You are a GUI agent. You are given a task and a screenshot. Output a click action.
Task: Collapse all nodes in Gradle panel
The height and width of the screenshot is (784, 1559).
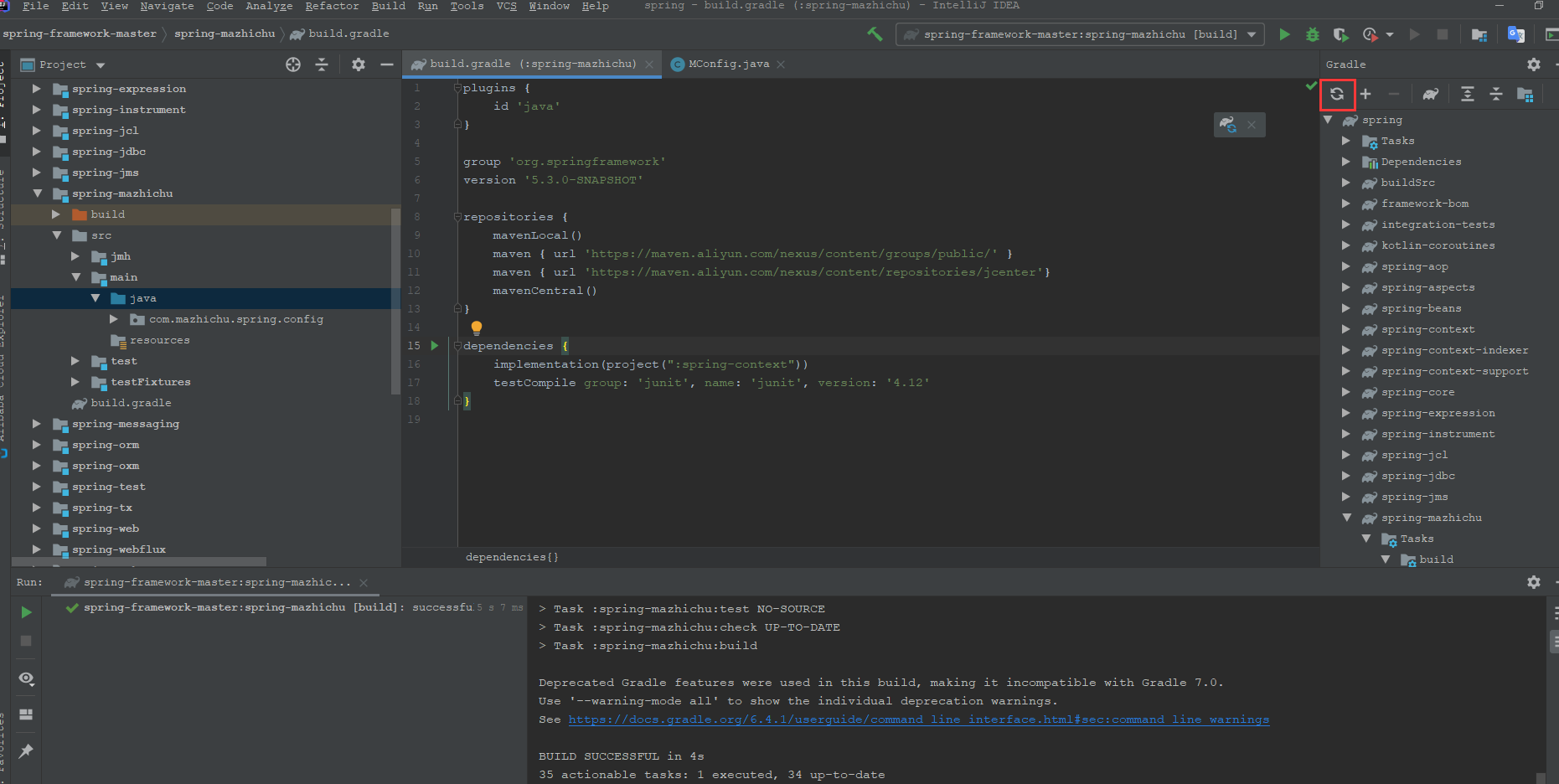pyautogui.click(x=1495, y=94)
